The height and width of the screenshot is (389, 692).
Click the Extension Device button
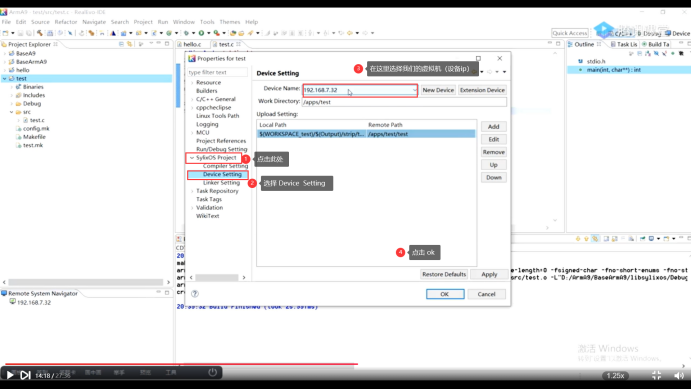pos(482,90)
